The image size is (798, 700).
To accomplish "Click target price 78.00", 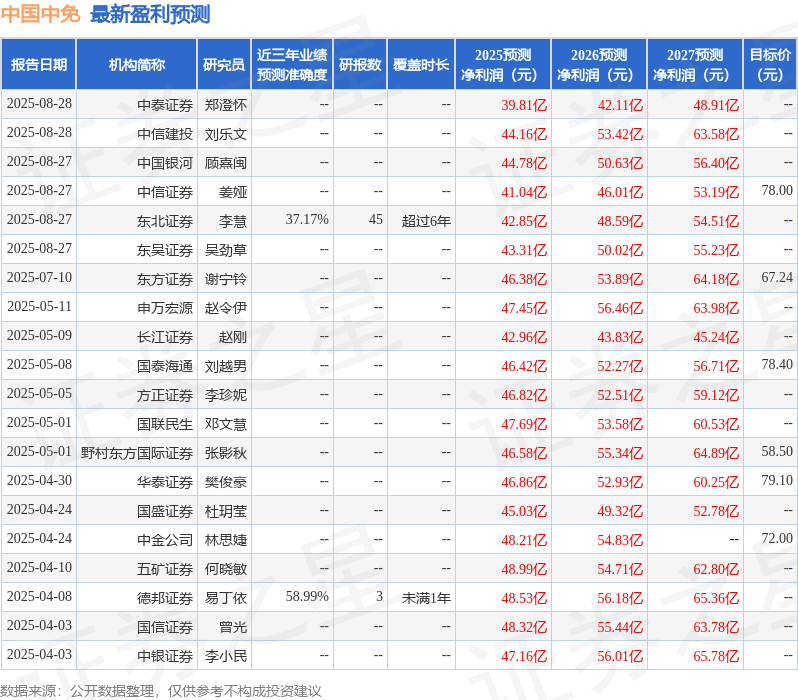I will pyautogui.click(x=777, y=191).
